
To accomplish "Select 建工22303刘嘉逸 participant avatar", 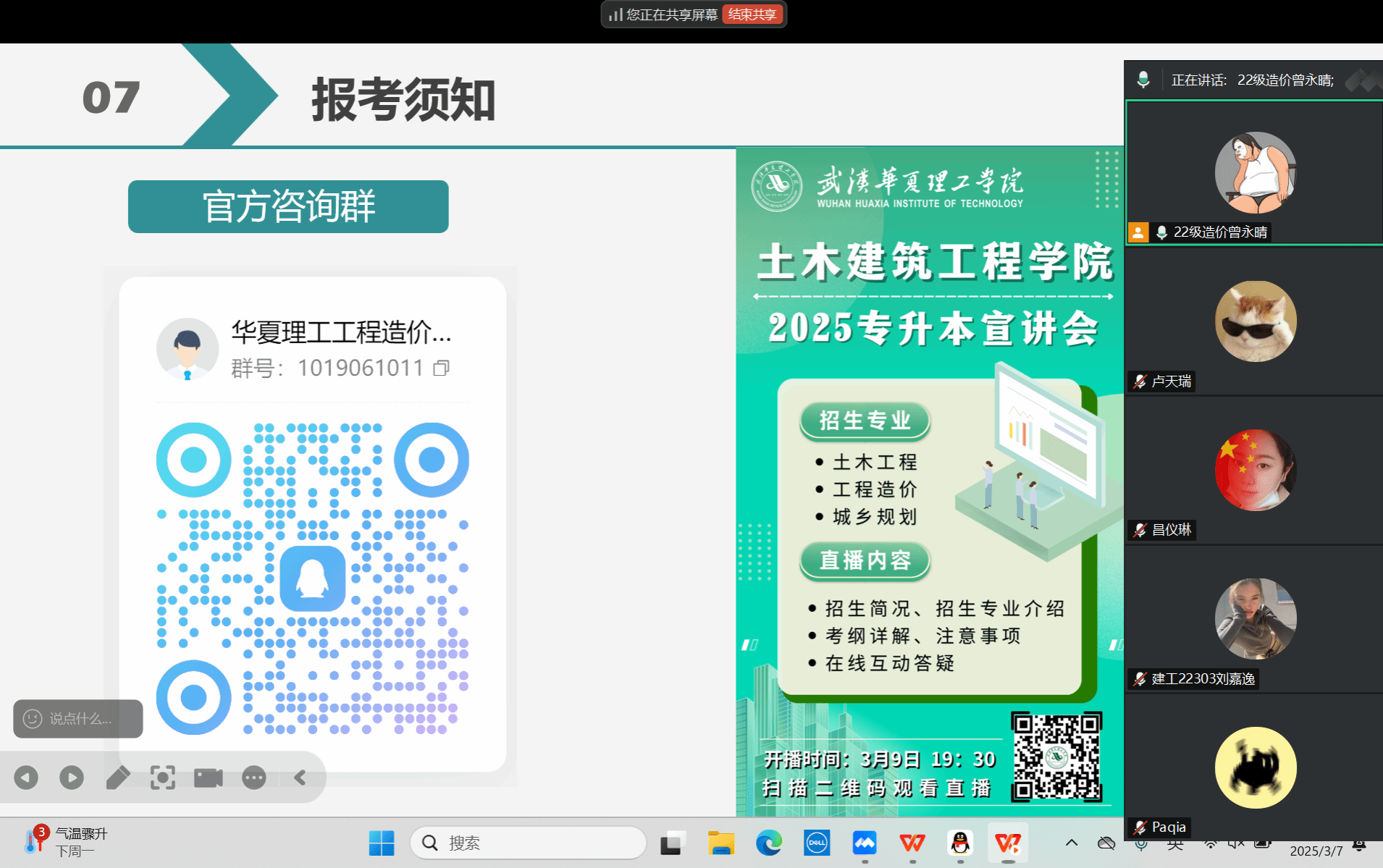I will (1256, 619).
